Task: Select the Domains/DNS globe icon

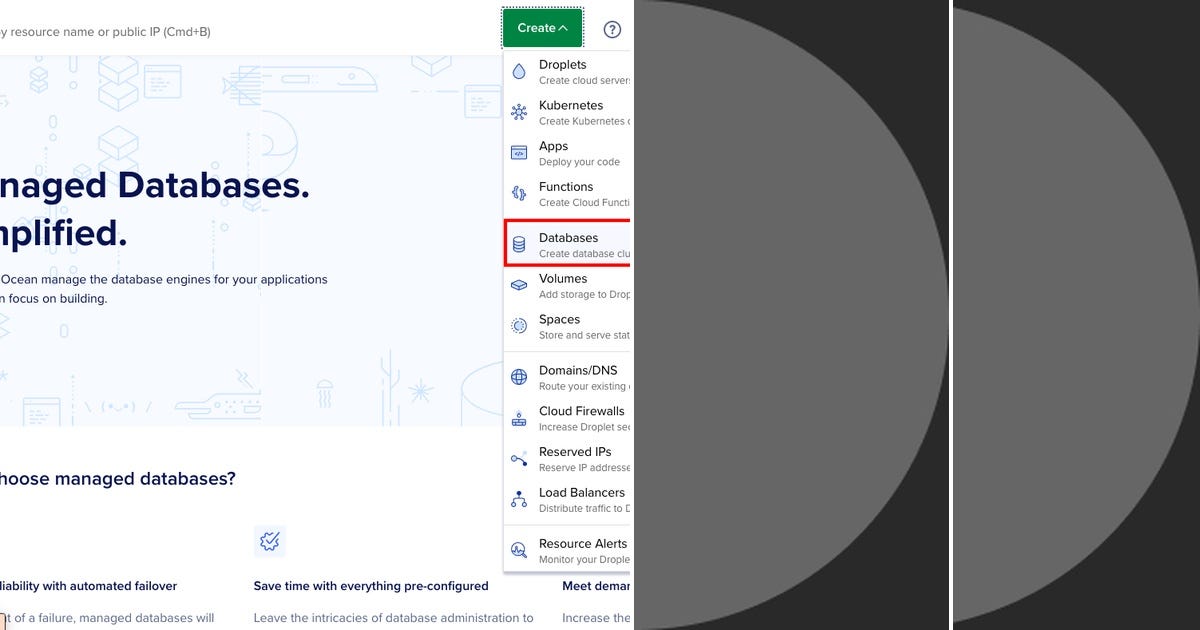Action: click(x=519, y=377)
